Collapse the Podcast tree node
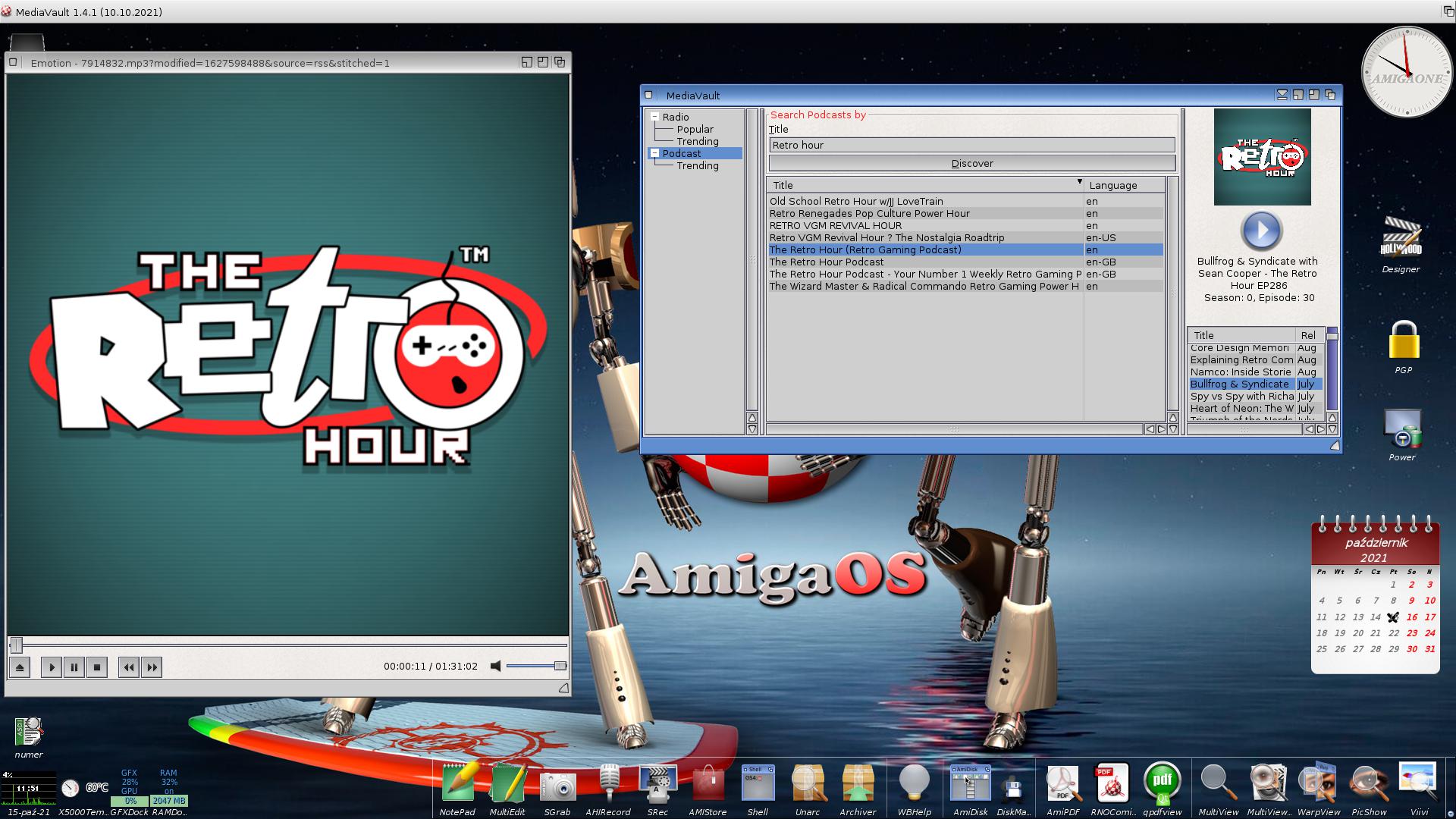1456x819 pixels. tap(654, 153)
